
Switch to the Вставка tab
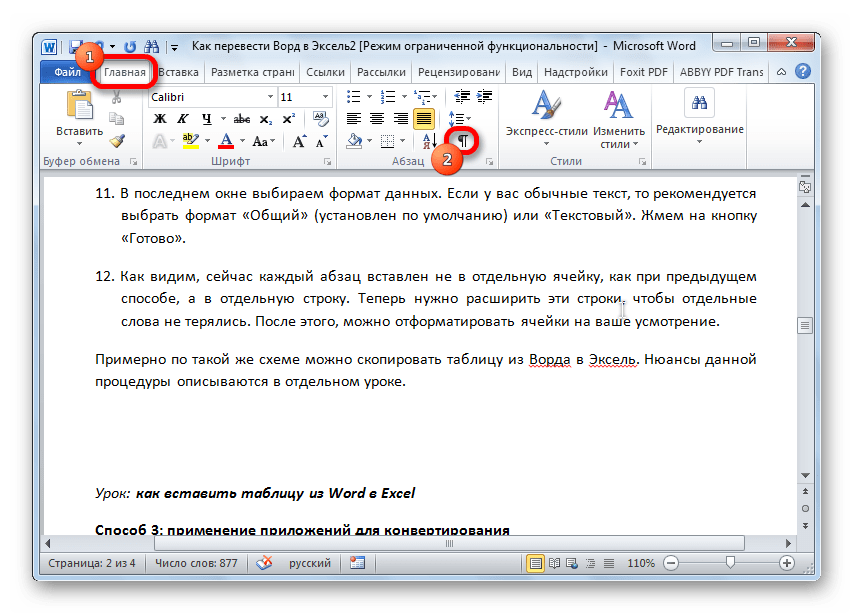click(178, 72)
